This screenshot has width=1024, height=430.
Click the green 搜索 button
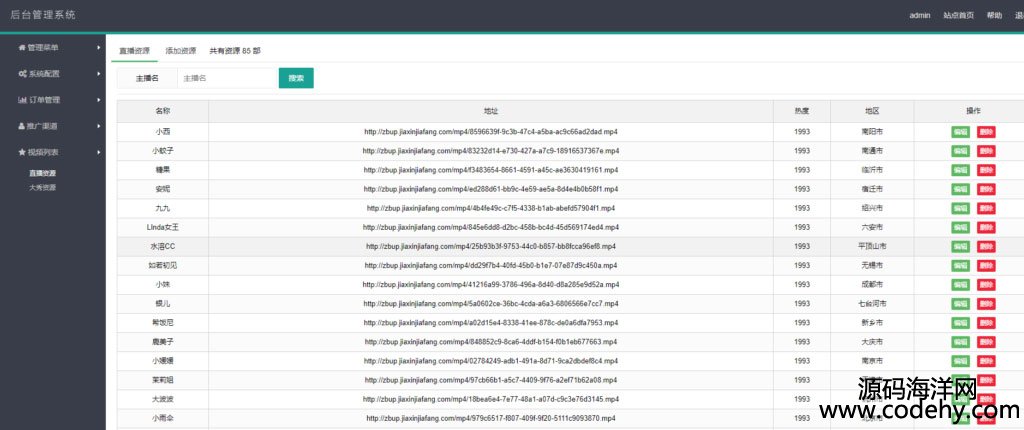click(296, 77)
